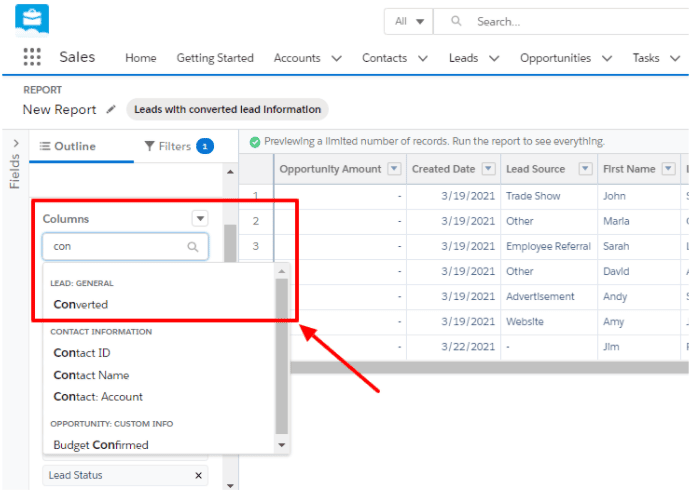Click the pencil icon to rename New Report
Image resolution: width=696 pixels, height=498 pixels.
pos(111,109)
